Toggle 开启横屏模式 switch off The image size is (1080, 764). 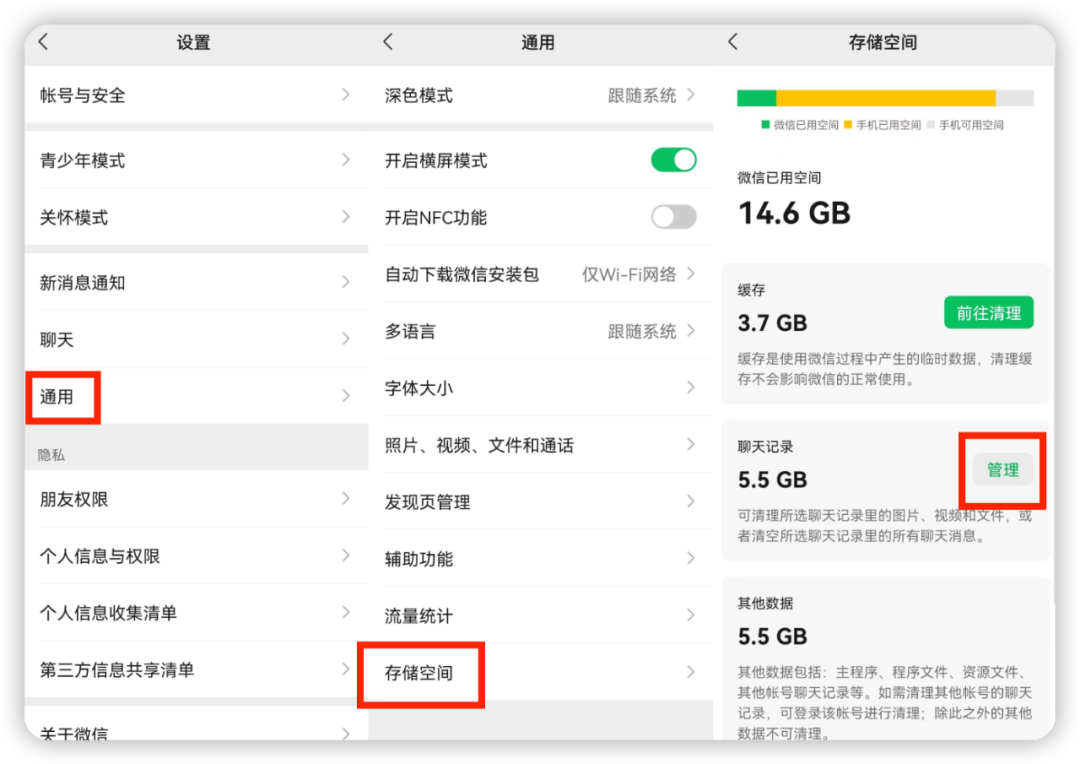pos(673,160)
